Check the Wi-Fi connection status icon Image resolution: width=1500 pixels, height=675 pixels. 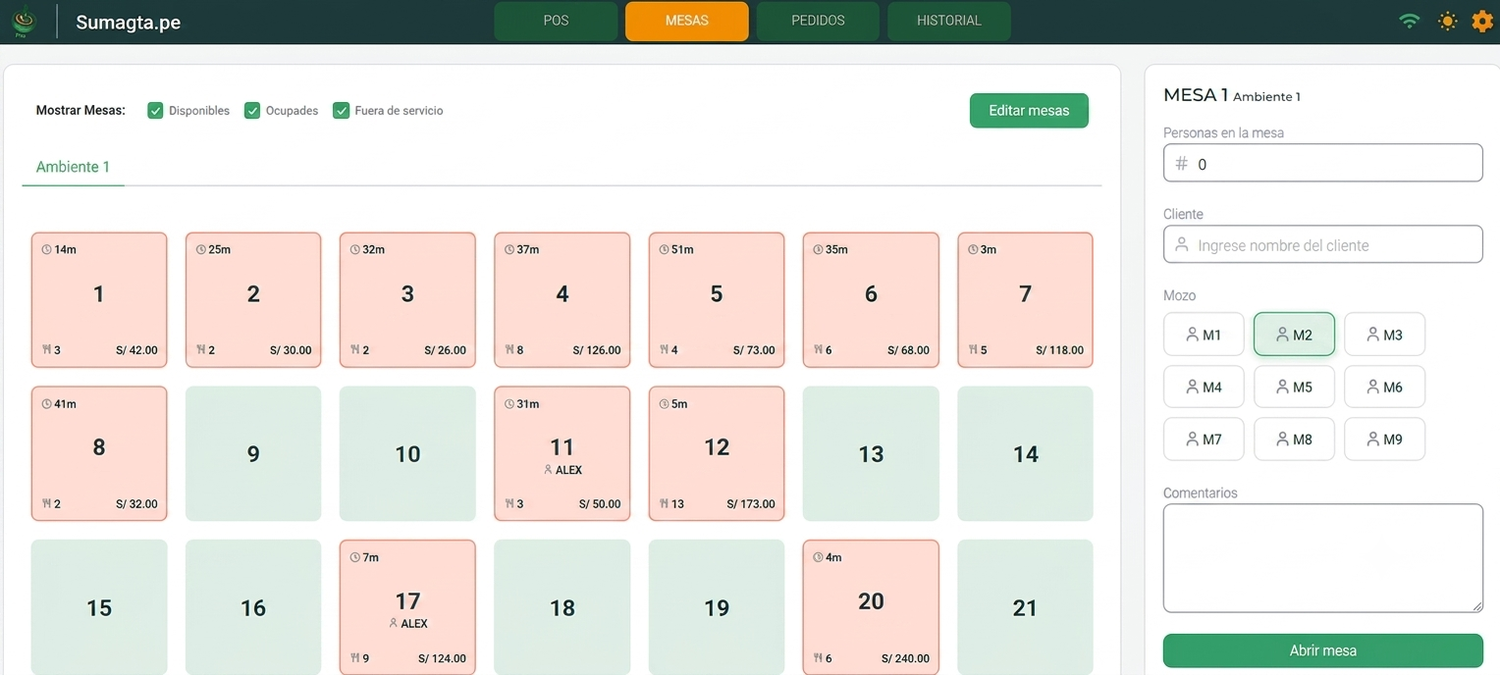1410,21
